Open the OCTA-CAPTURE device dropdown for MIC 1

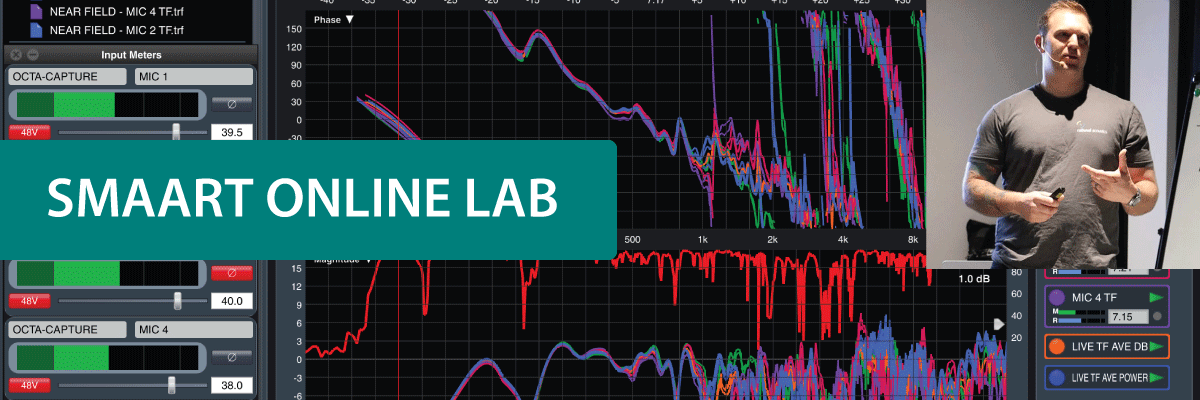click(x=67, y=76)
